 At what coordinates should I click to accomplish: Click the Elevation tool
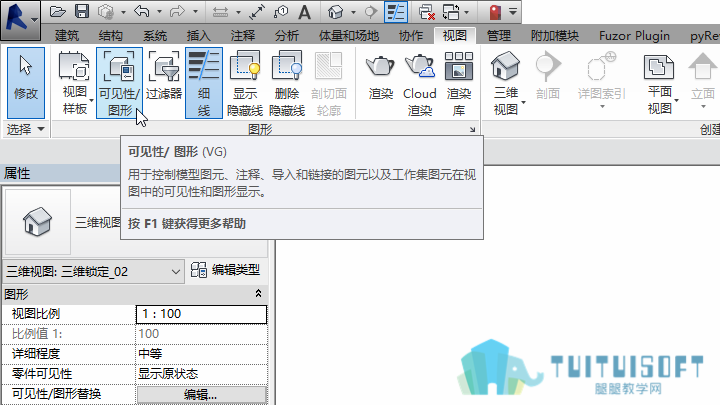[703, 78]
